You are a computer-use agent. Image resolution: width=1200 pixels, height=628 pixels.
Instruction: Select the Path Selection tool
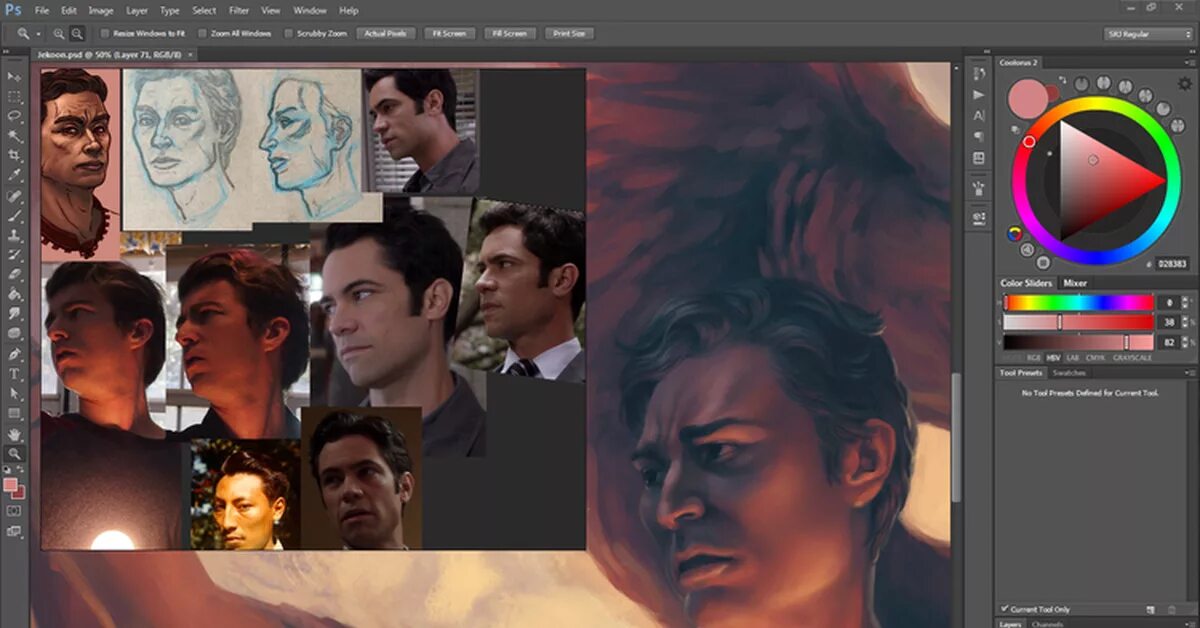(x=14, y=393)
